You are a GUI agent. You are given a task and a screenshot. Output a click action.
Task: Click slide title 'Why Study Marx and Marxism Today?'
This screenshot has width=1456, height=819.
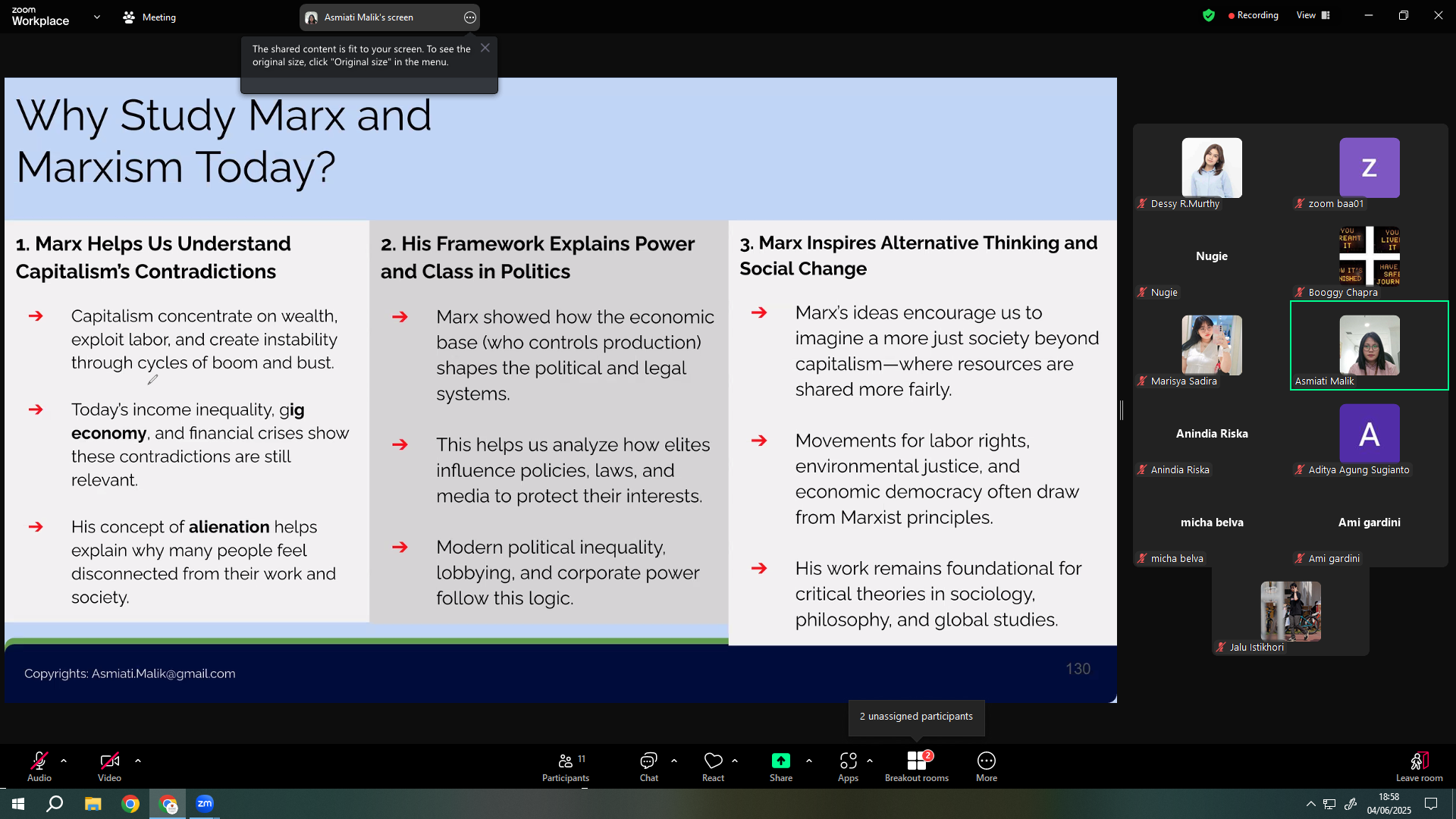224,141
